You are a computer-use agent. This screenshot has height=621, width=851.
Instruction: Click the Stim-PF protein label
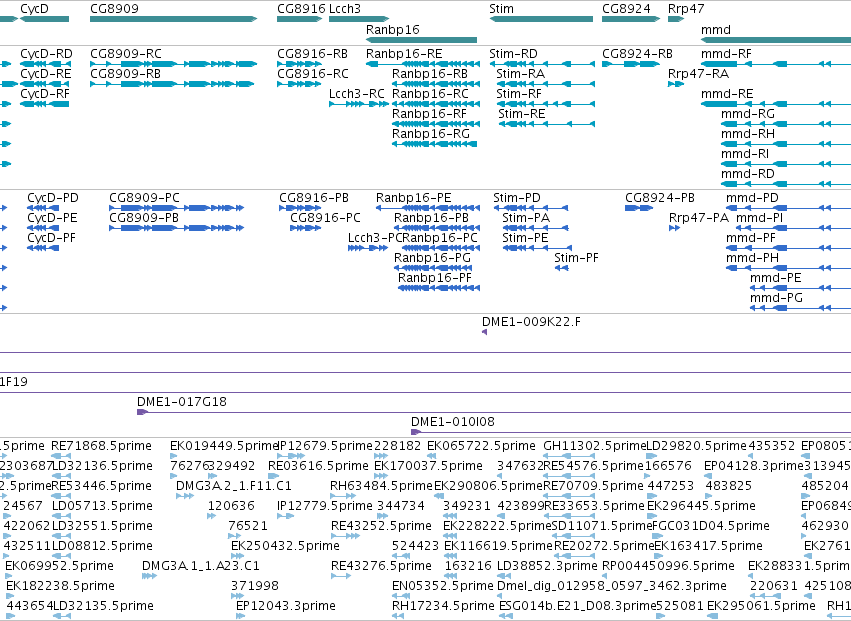[576, 257]
